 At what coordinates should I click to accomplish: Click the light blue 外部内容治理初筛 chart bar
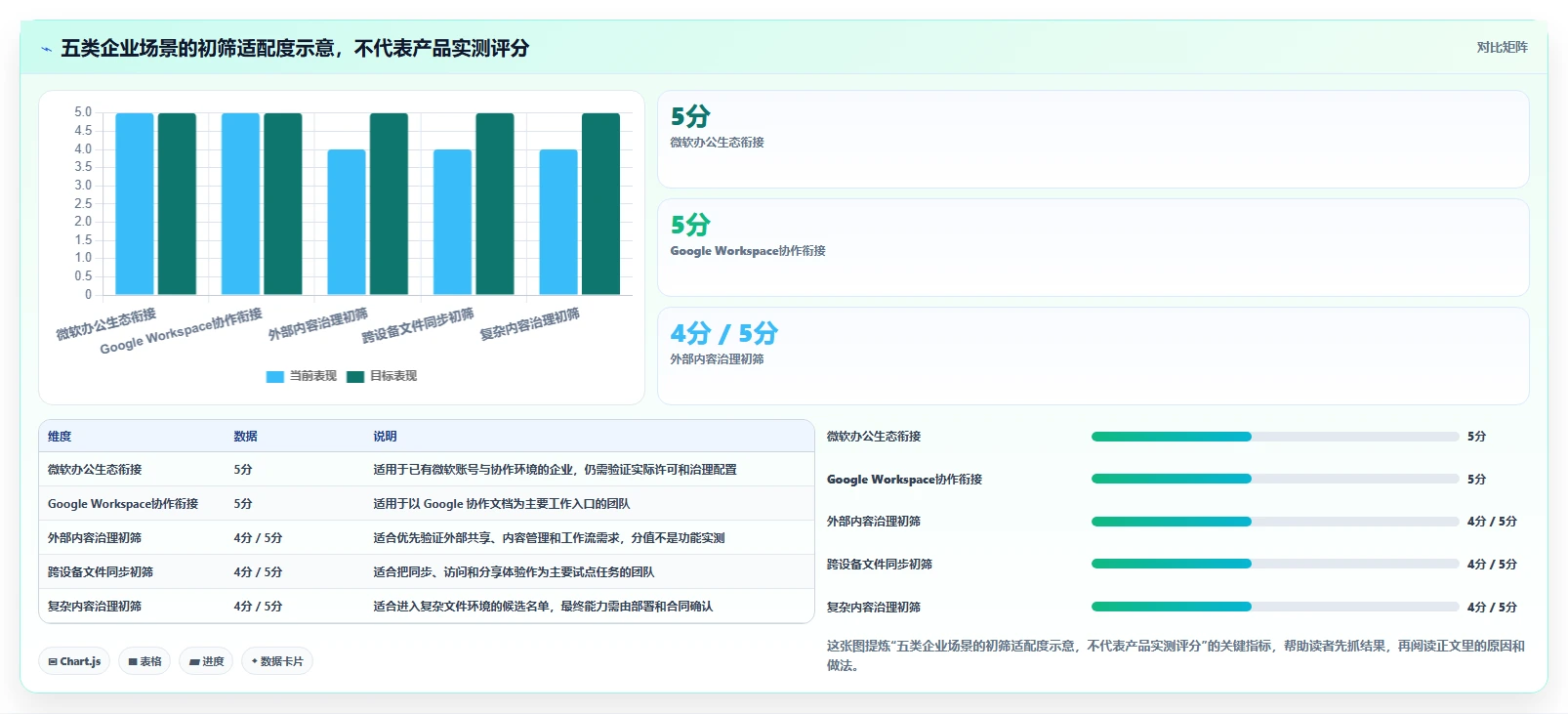(347, 222)
